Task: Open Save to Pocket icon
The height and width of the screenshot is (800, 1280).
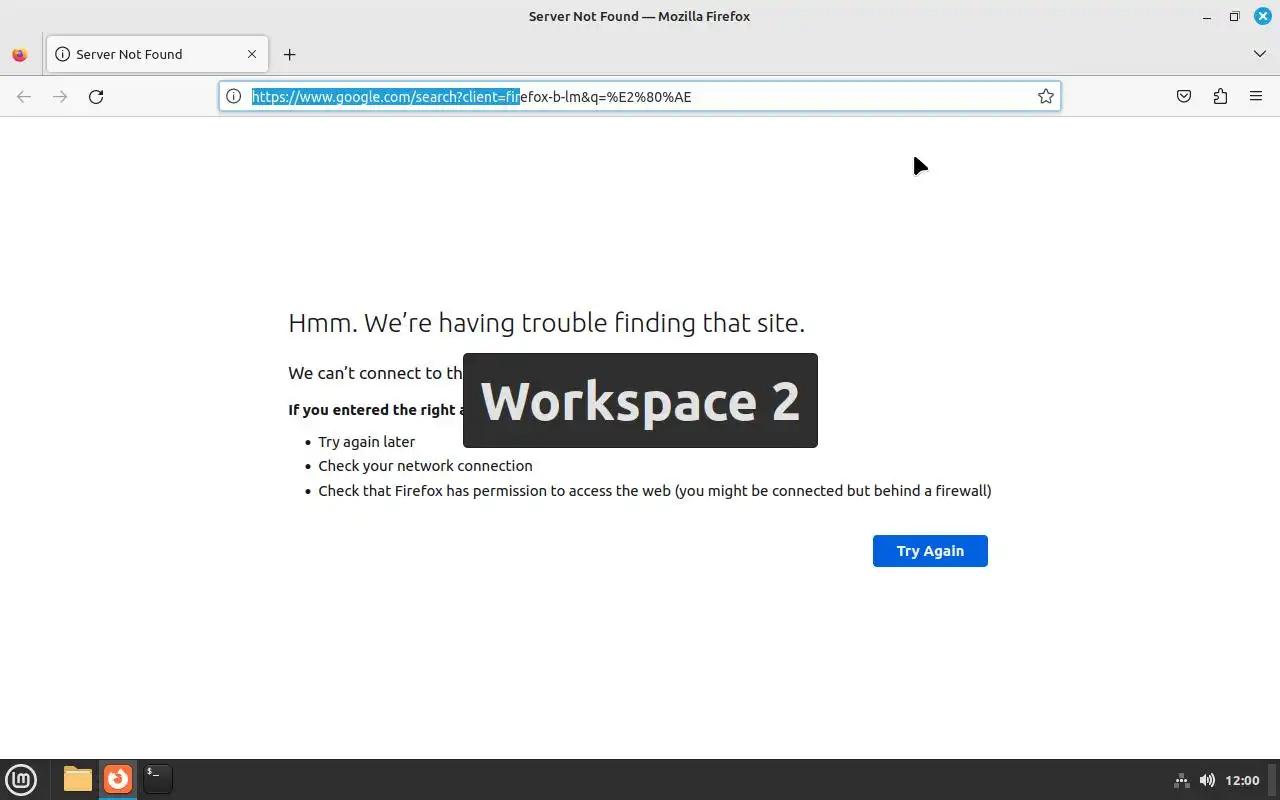Action: point(1184,96)
